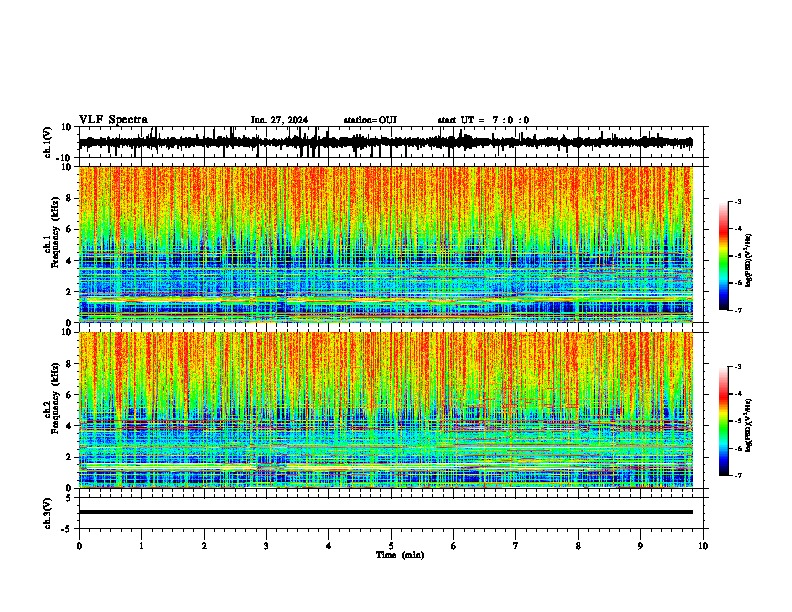The width and height of the screenshot is (792, 612).
Task: Click the "start UT = 7 : 0 : 0" text
Action: (x=483, y=120)
